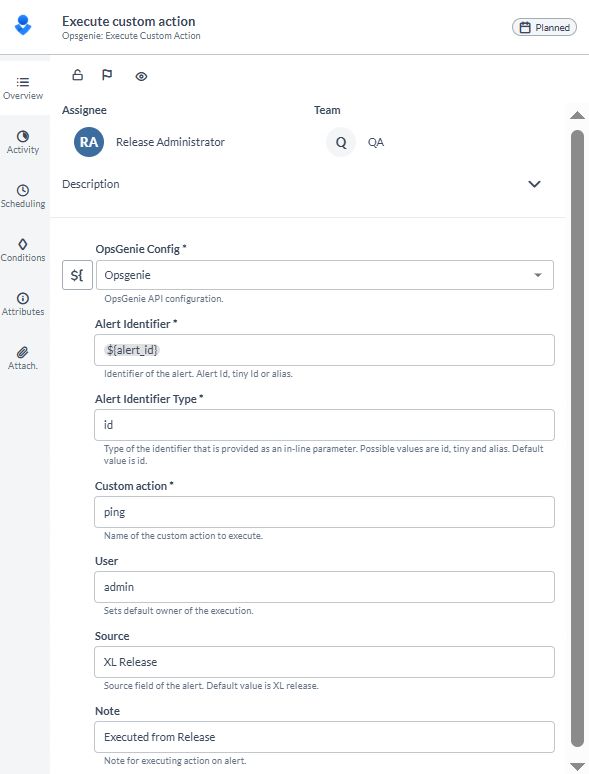The height and width of the screenshot is (774, 589).
Task: Go to Attributes tab
Action: (x=23, y=305)
